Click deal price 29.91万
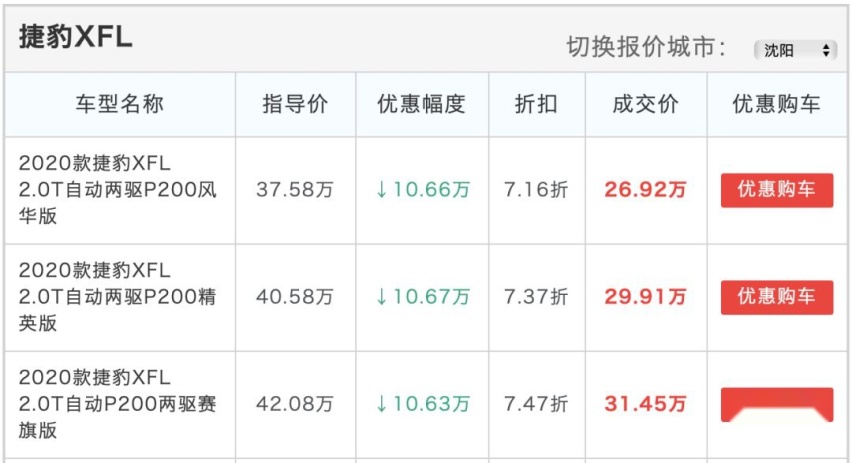 click(646, 297)
